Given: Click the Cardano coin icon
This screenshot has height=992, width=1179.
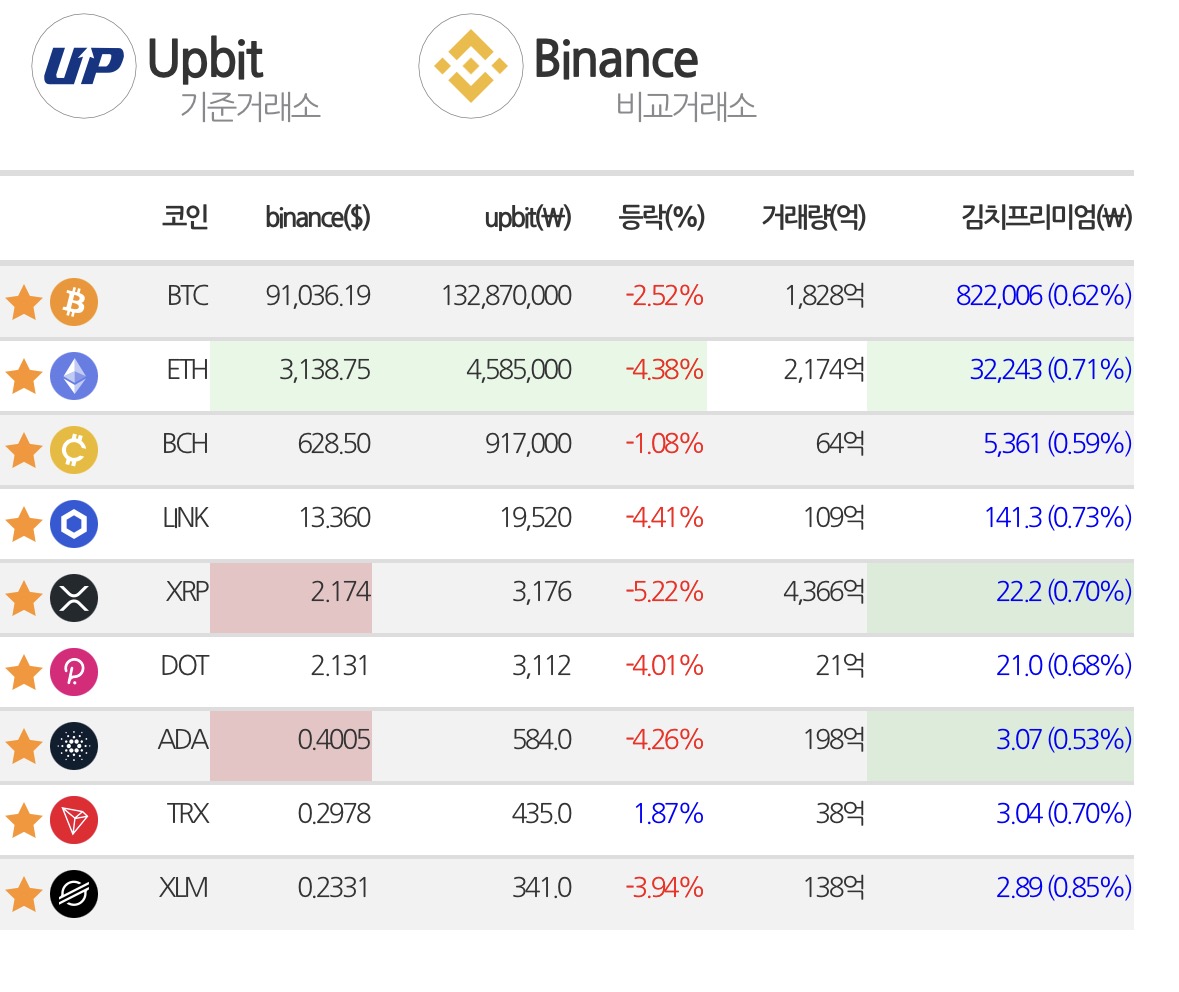Looking at the screenshot, I should point(74,745).
